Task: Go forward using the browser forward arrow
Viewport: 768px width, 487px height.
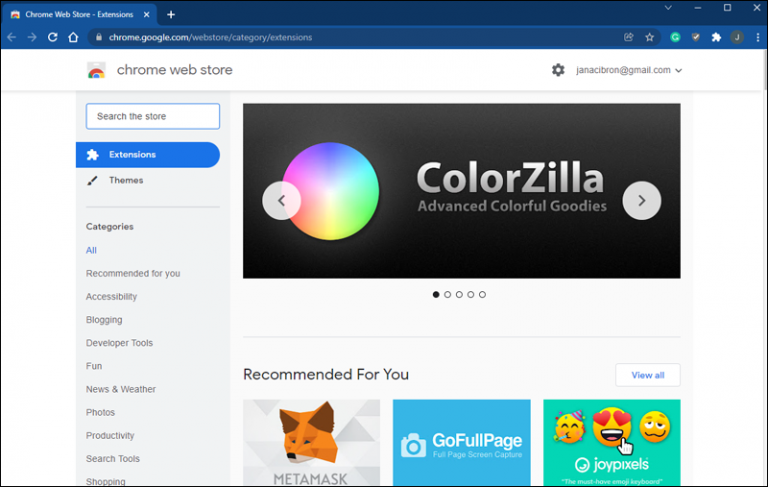Action: 32,37
